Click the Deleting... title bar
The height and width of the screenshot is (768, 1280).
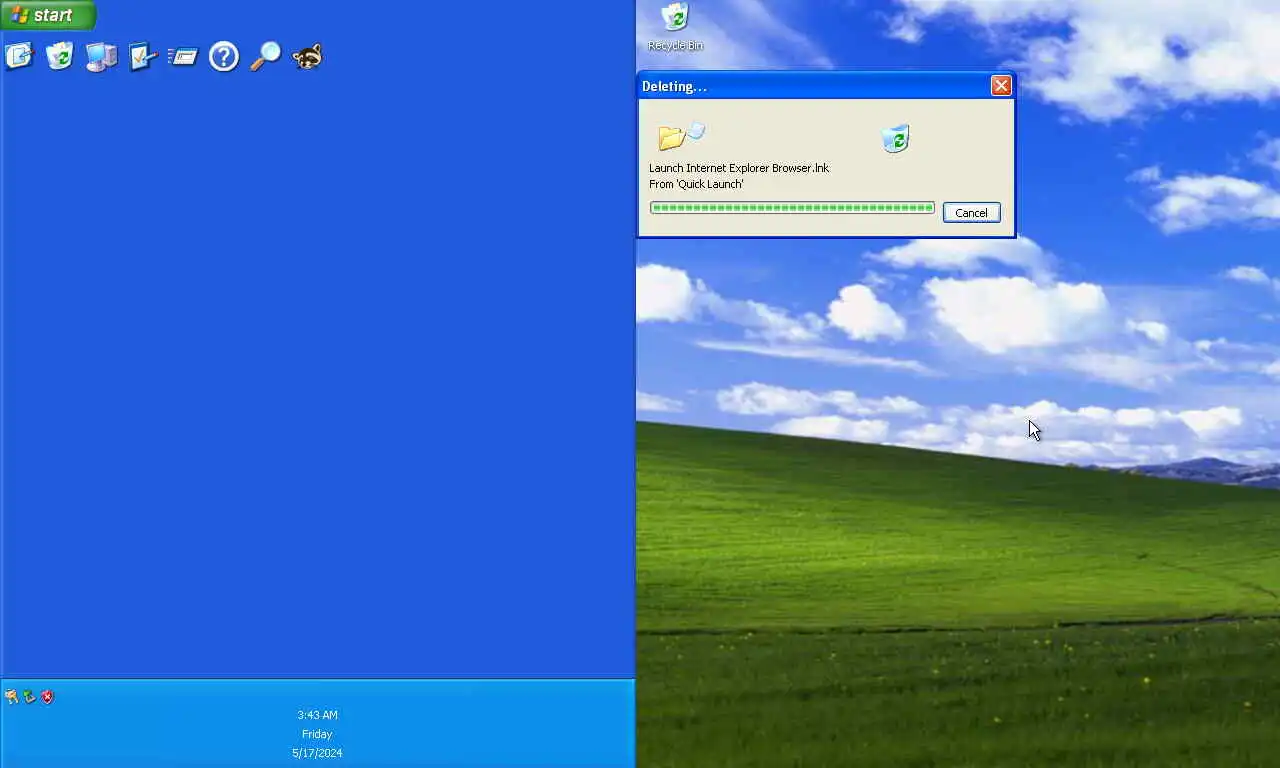[826, 86]
